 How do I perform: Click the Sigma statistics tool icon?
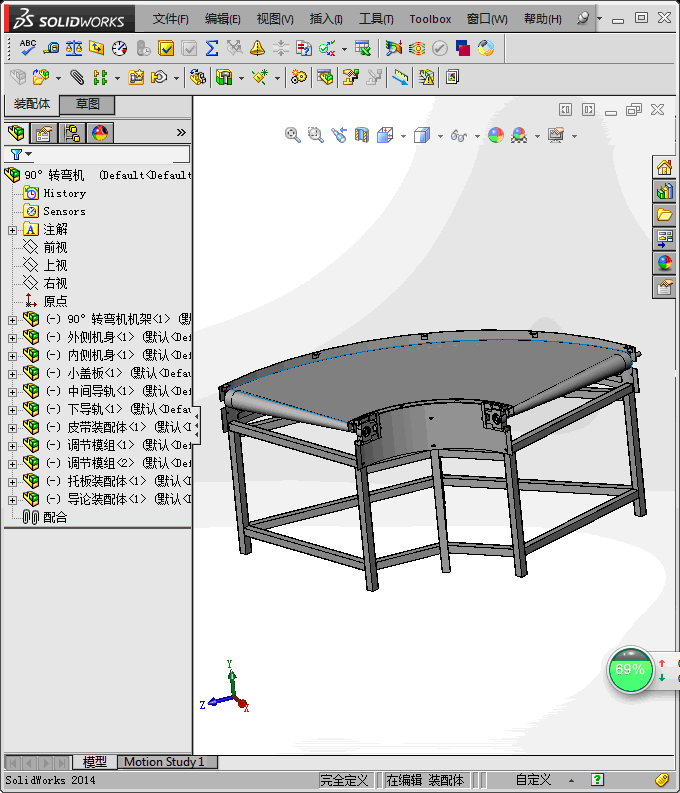pos(212,48)
